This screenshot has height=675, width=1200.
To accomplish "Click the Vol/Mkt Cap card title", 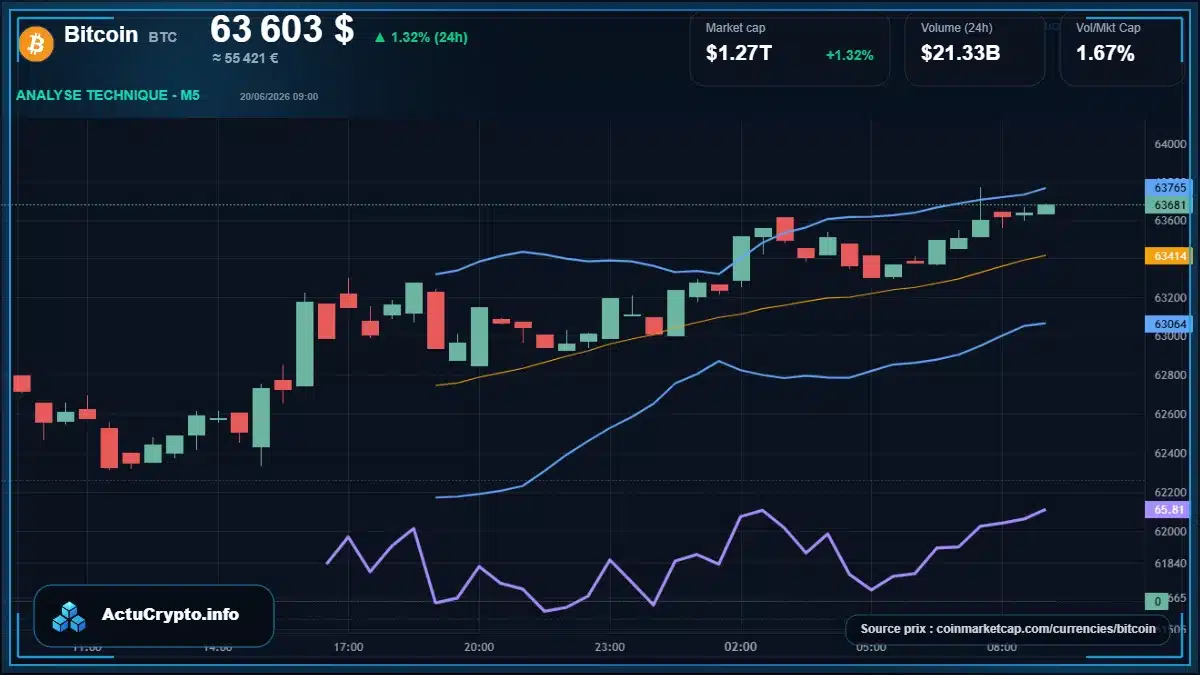I will tap(1108, 28).
